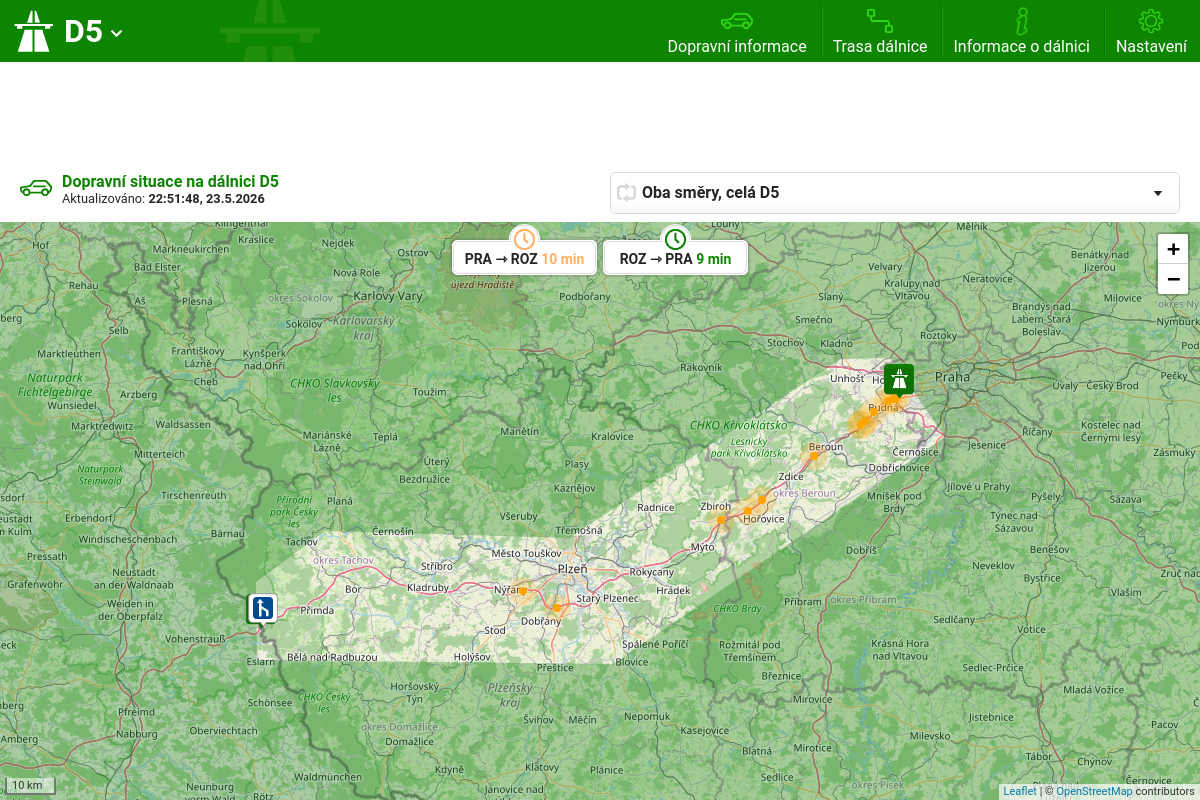Open Informace o dálnici info icon
The width and height of the screenshot is (1200, 800).
(x=1021, y=20)
